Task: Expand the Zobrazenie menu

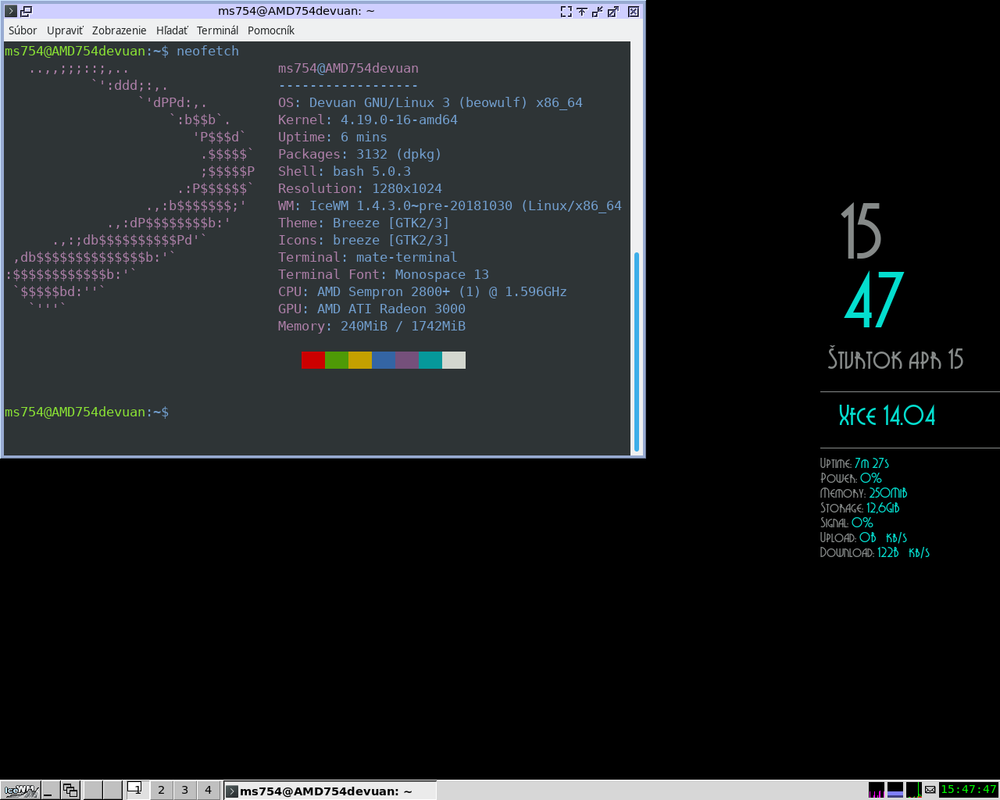Action: [x=119, y=30]
